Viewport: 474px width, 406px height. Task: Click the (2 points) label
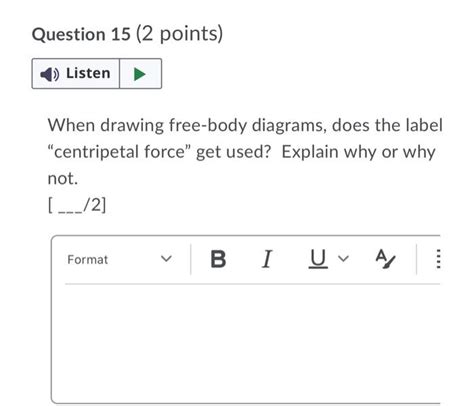179,34
